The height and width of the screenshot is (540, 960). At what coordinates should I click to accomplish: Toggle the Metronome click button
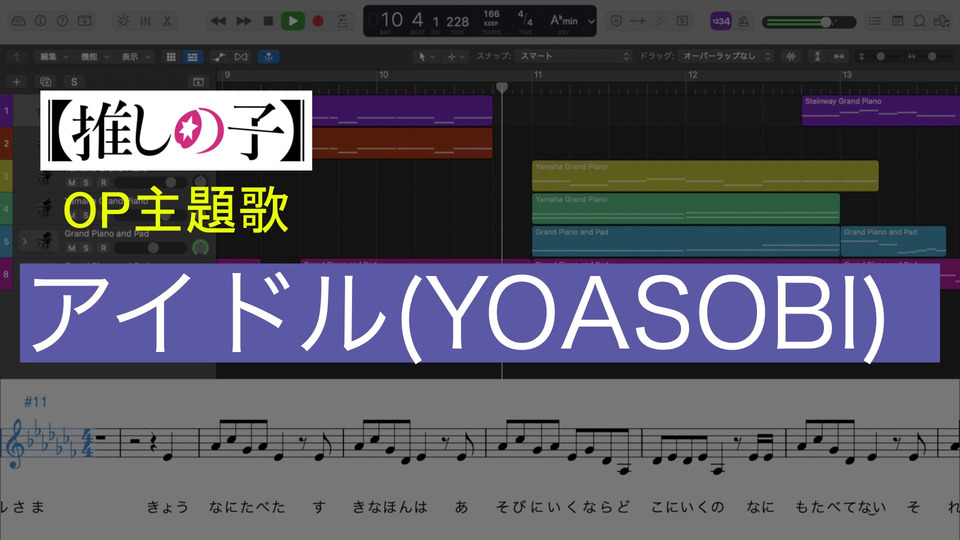pyautogui.click(x=743, y=21)
